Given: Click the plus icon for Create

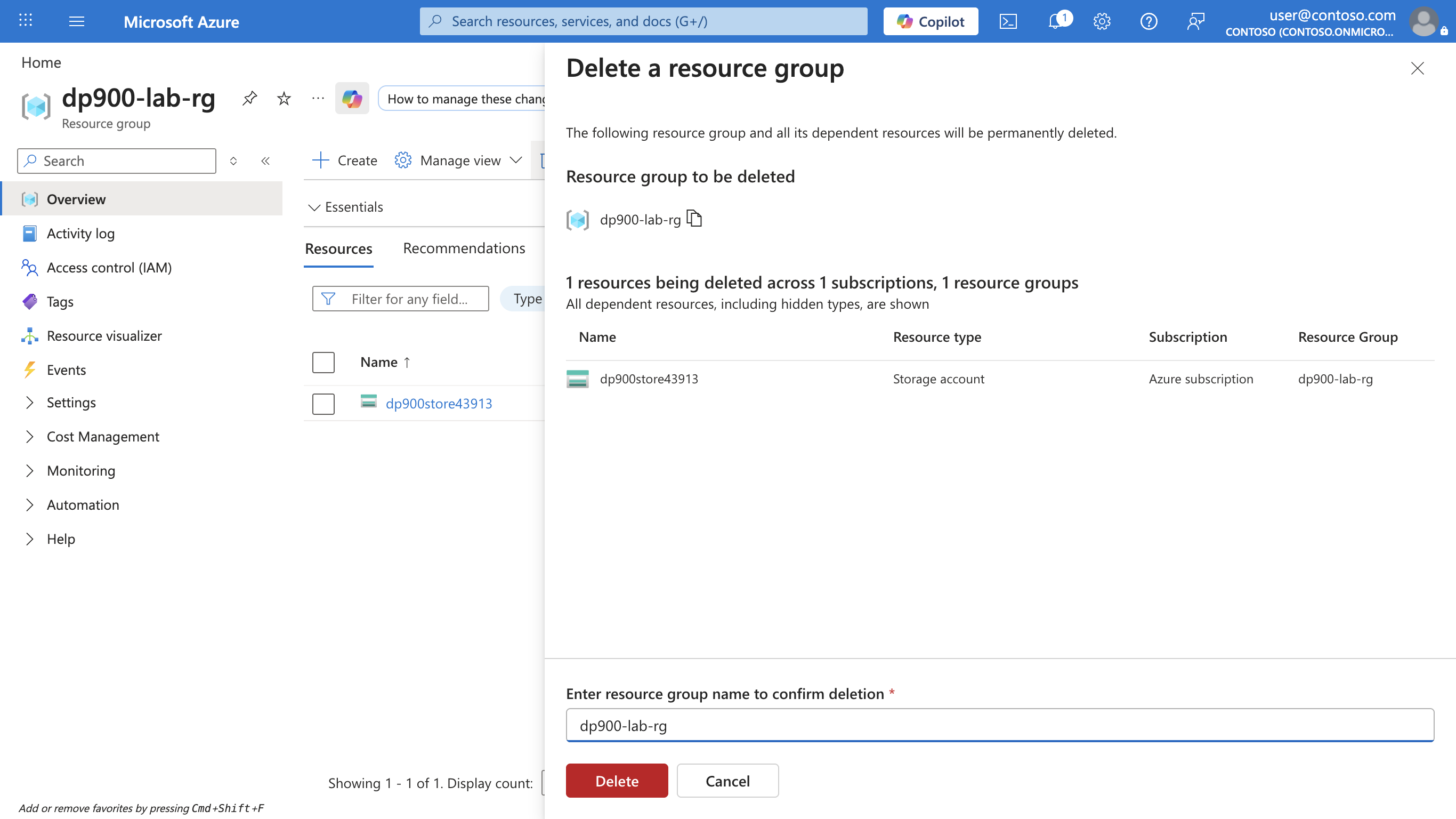Looking at the screenshot, I should (x=320, y=160).
